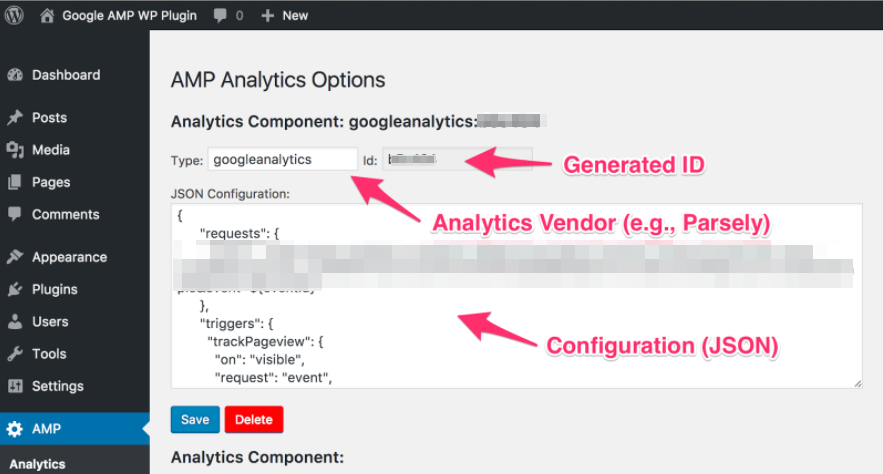This screenshot has height=474, width=883.
Task: Click the AMP gear icon
Action: point(15,429)
